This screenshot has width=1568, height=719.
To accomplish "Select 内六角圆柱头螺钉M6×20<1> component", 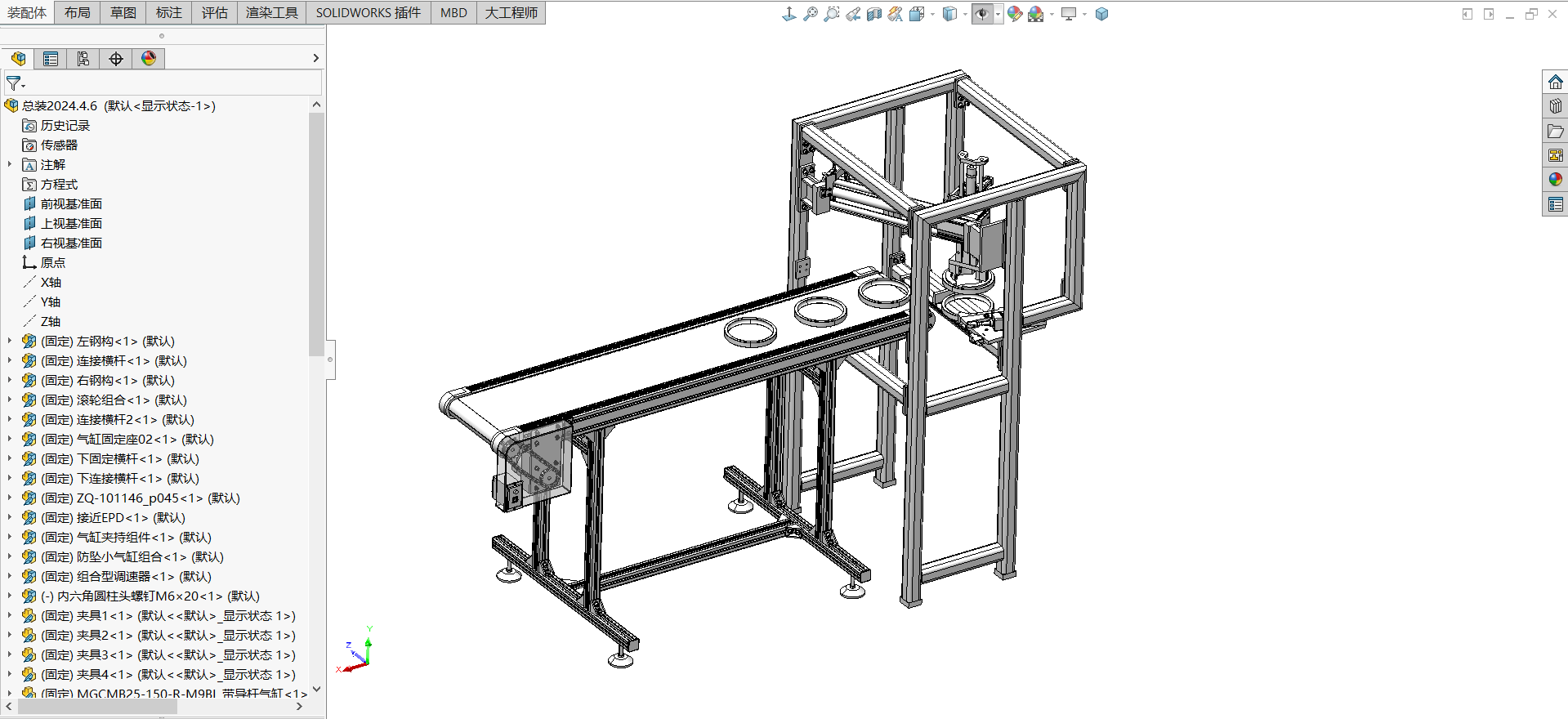I will point(150,596).
